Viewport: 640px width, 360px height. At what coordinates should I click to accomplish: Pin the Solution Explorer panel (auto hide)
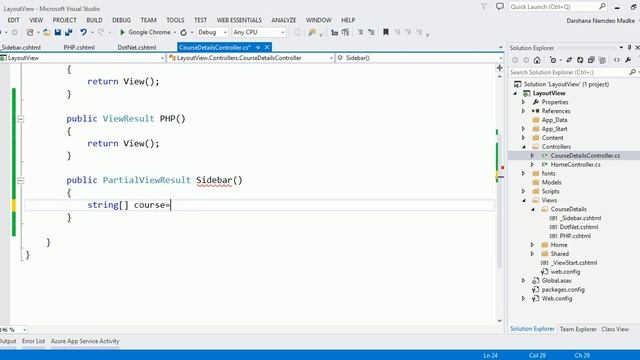[x=629, y=48]
